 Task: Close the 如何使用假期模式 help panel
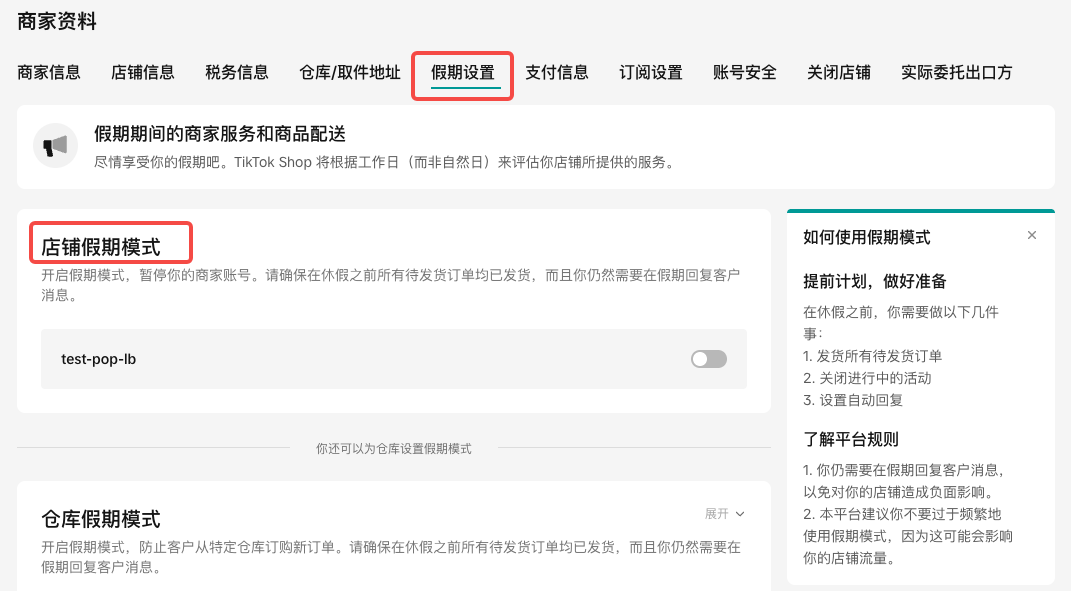click(1032, 236)
